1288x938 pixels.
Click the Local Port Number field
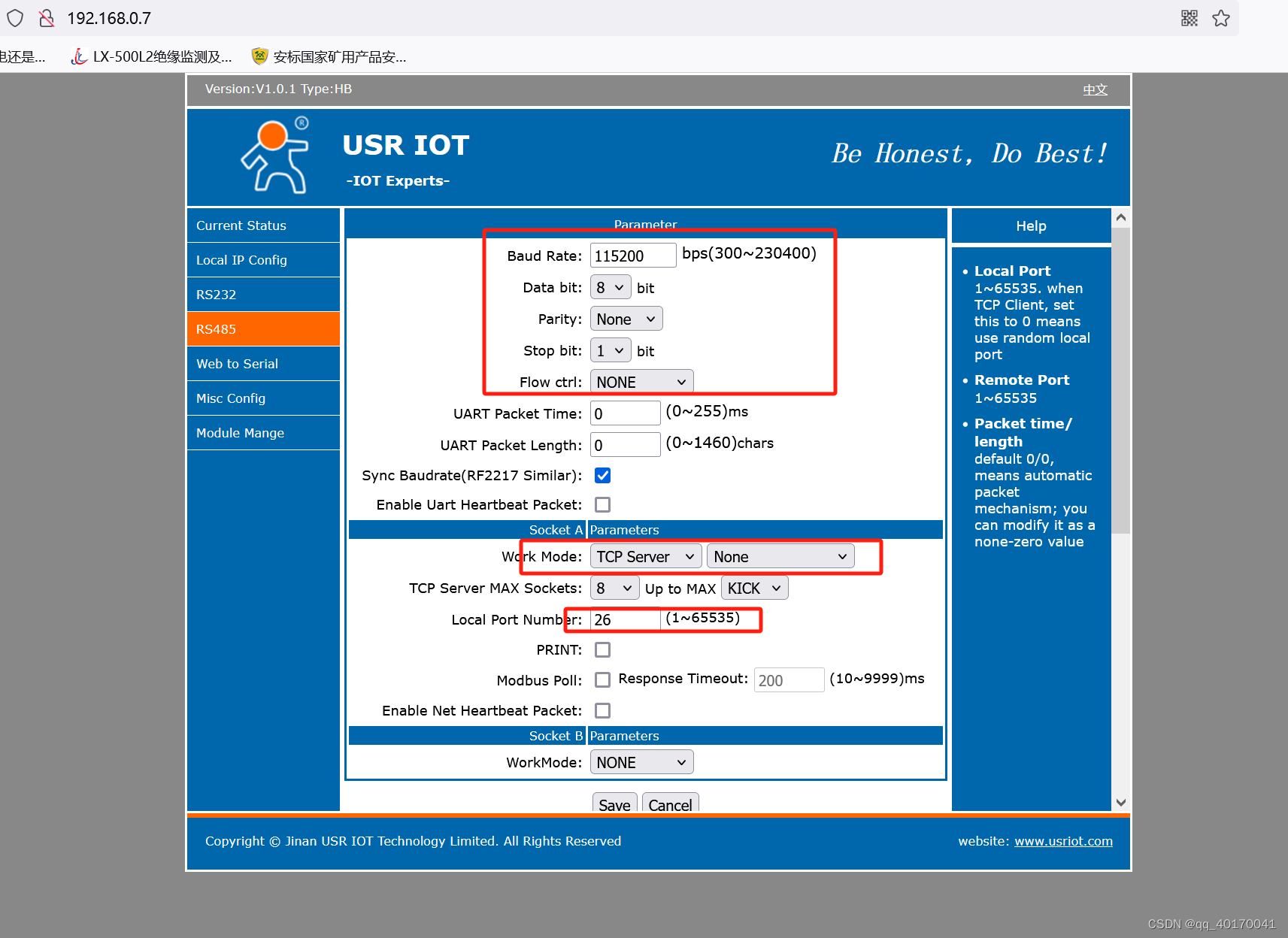(625, 619)
